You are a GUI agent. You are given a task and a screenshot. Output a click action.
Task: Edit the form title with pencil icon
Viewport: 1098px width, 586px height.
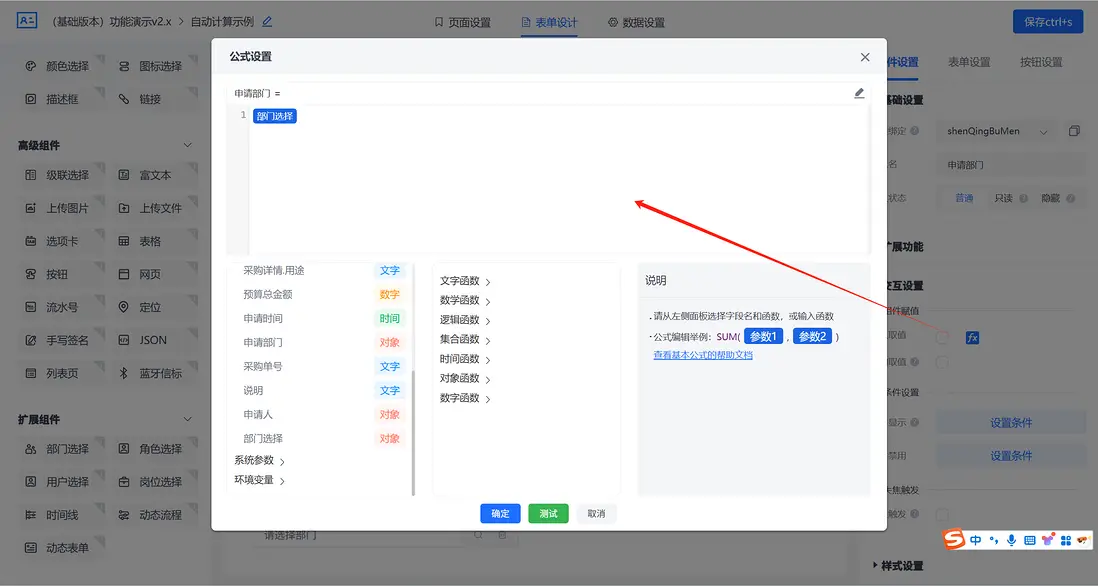(x=267, y=22)
